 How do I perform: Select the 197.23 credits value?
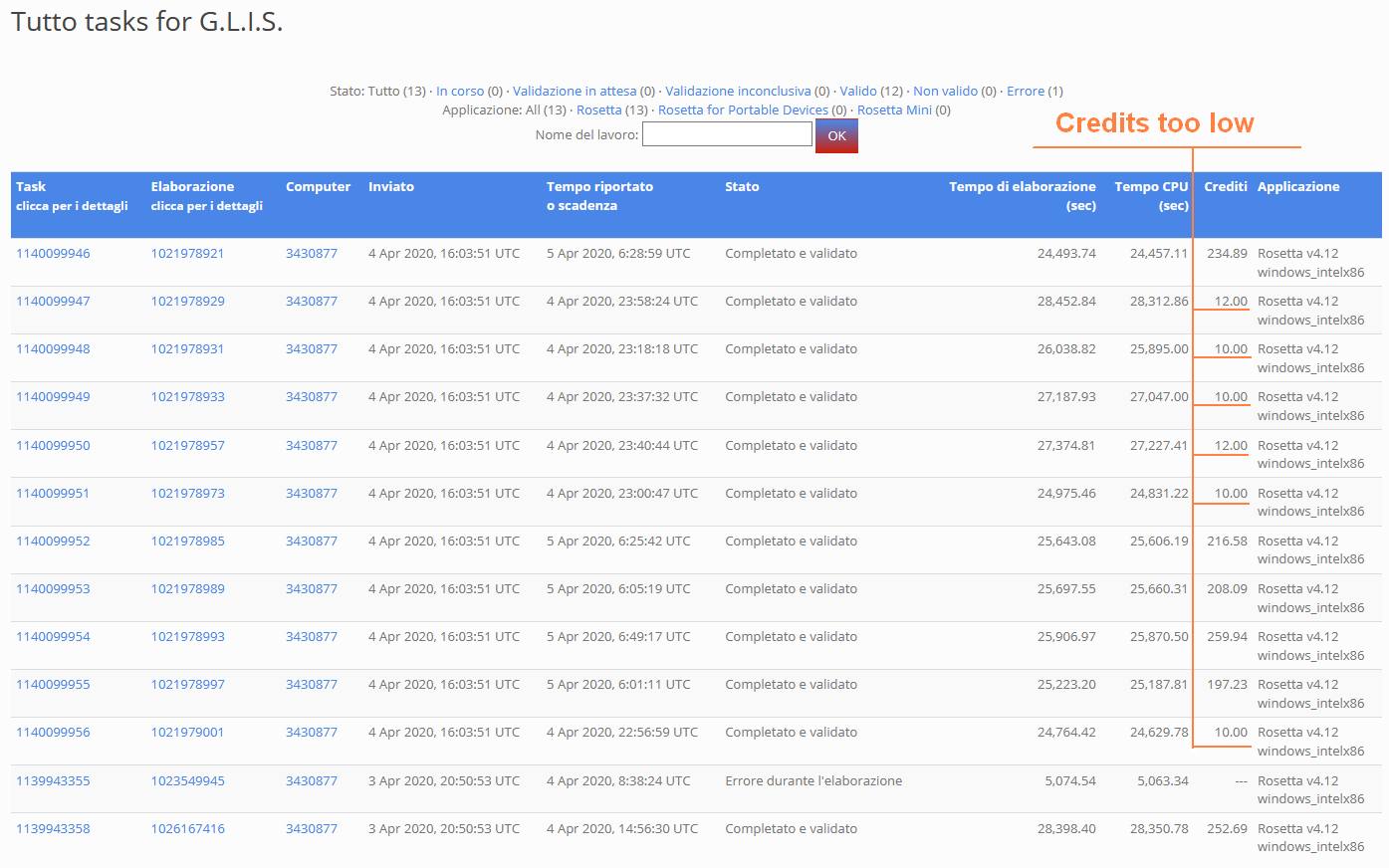1227,684
